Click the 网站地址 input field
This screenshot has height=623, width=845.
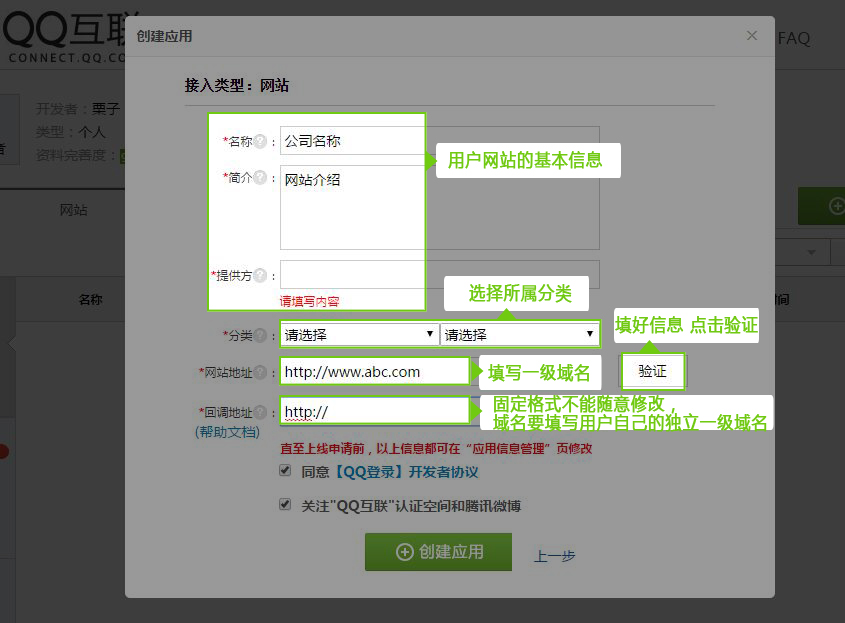point(375,371)
